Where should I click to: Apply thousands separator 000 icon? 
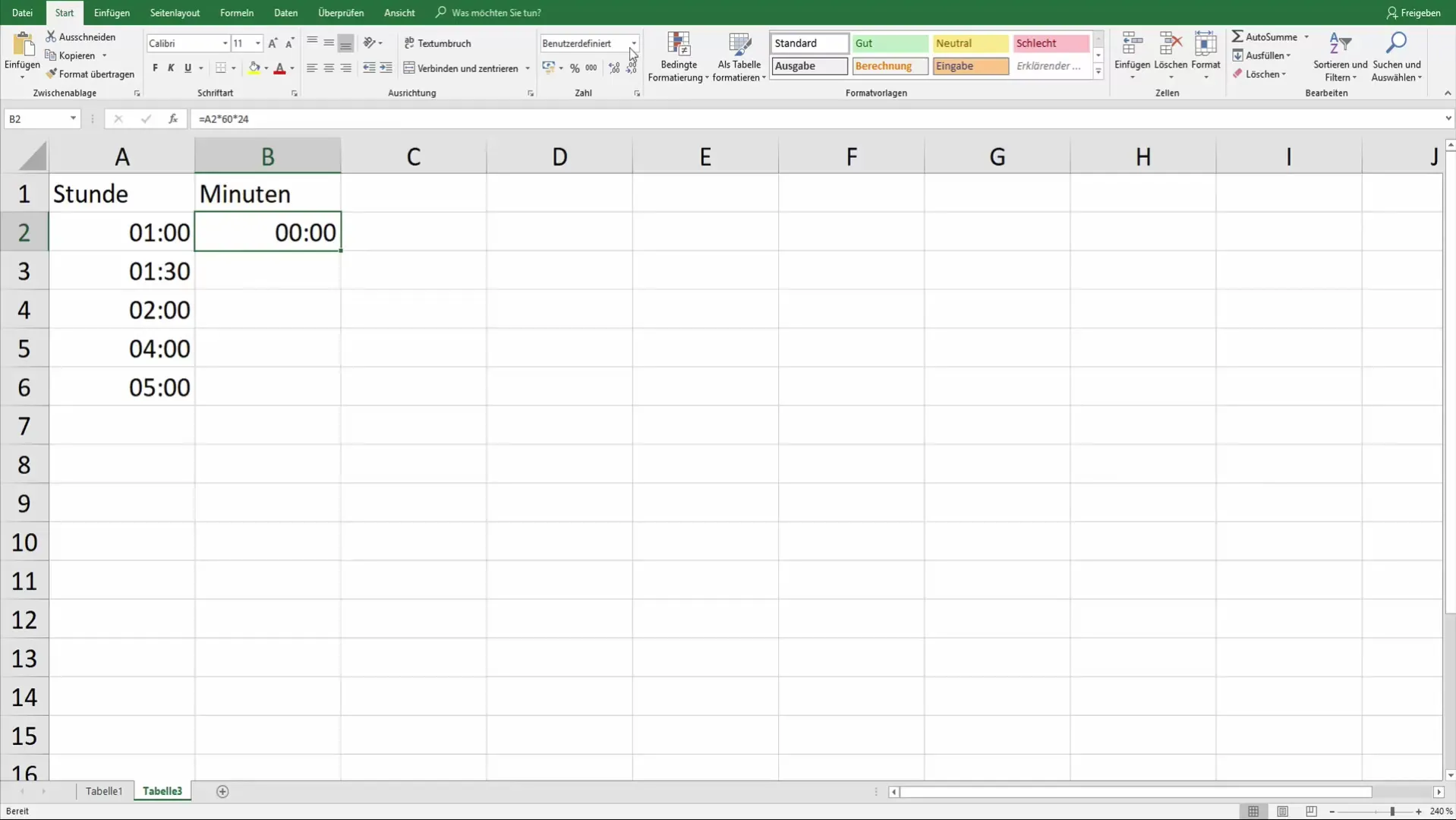(591, 68)
